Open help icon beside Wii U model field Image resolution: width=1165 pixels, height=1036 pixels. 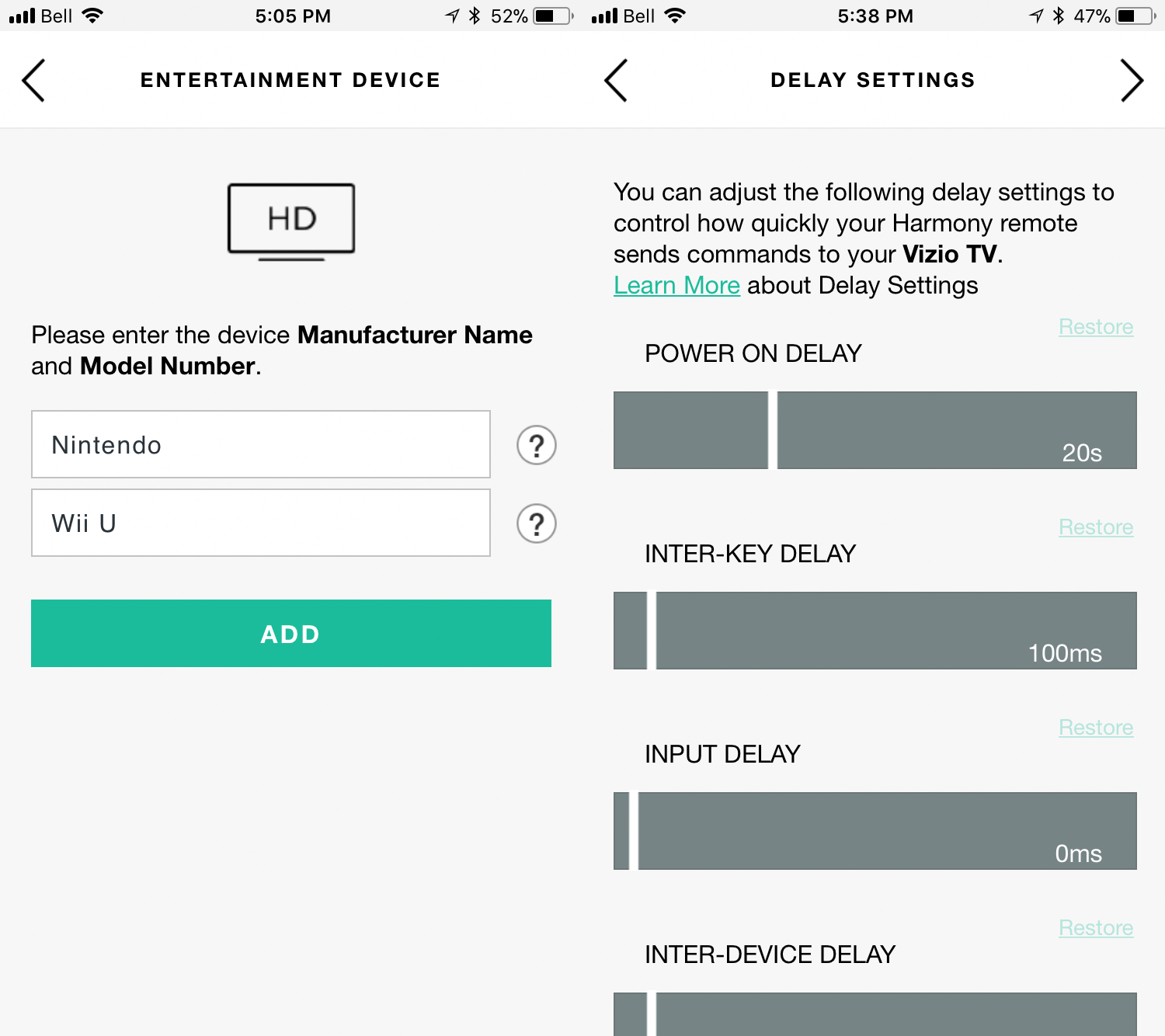click(x=537, y=523)
